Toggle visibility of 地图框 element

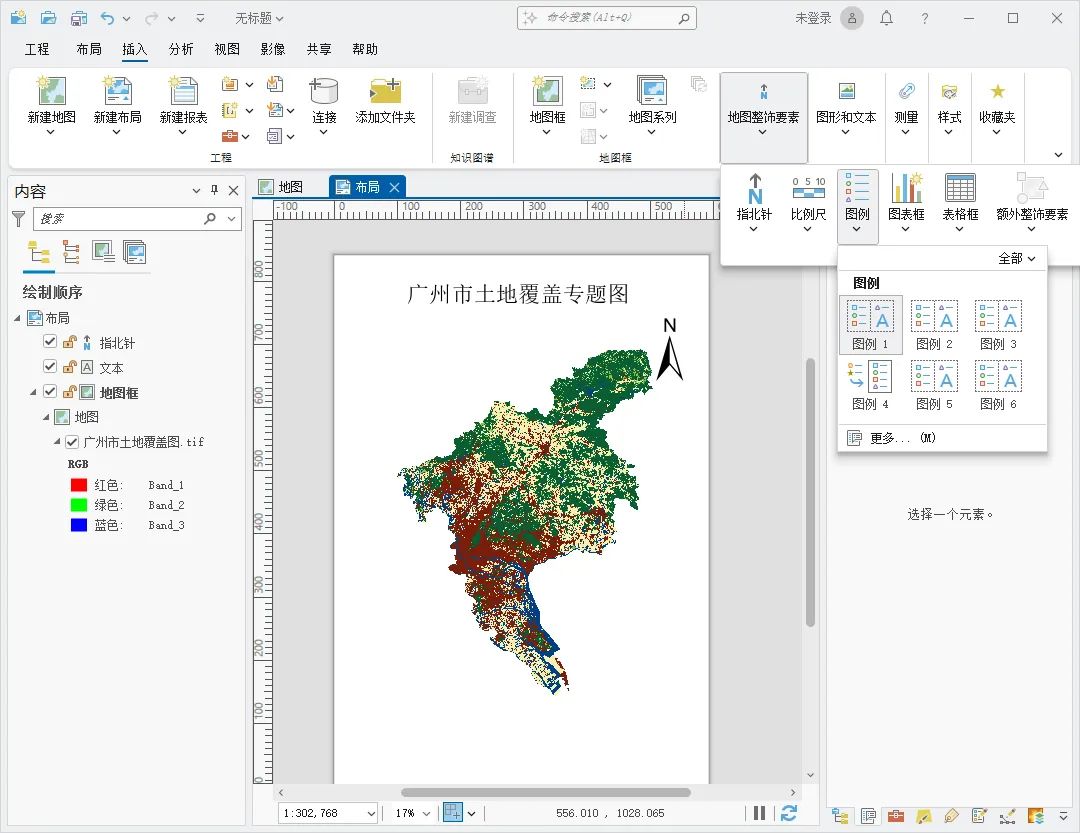(x=50, y=391)
